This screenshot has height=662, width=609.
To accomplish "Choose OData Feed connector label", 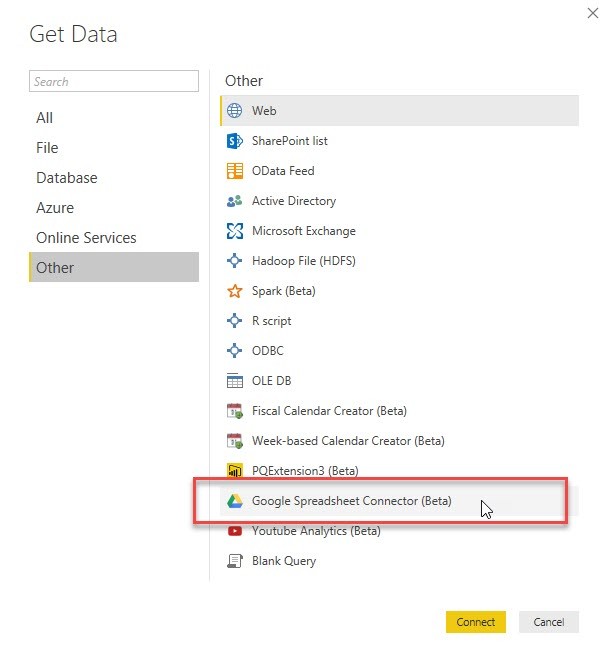I will 283,171.
